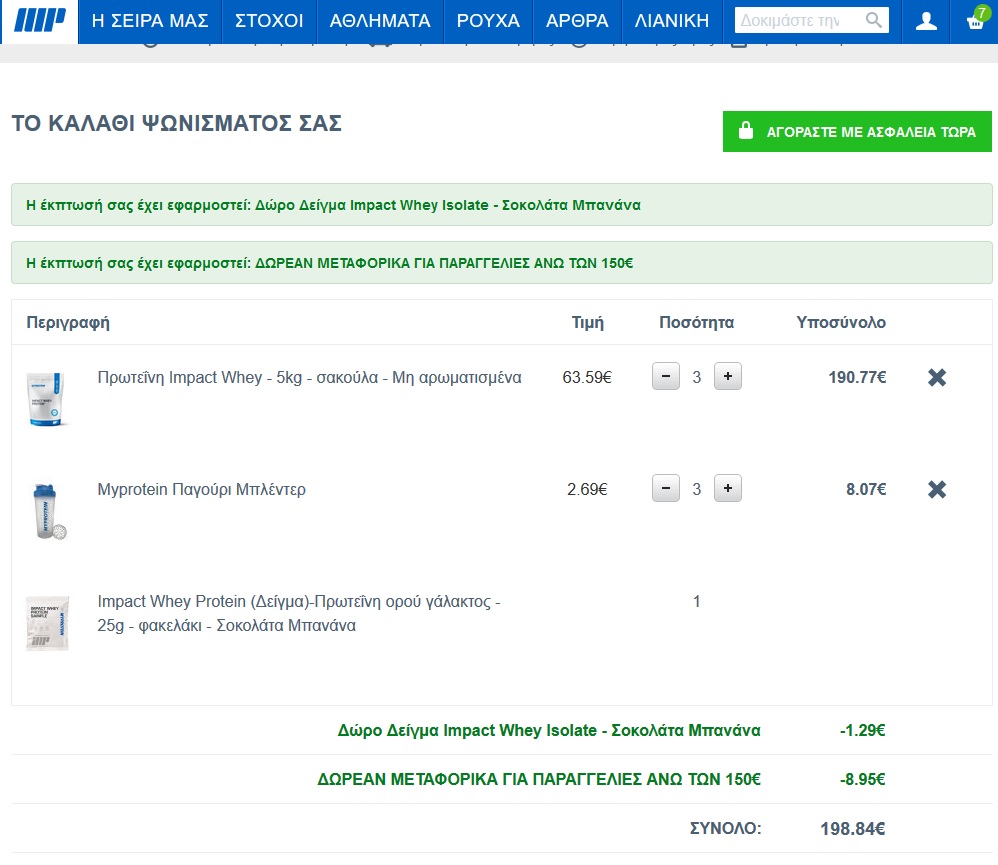Open product link Impact Whey Protein (Δείγμα)
The image size is (998, 865).
point(299,614)
